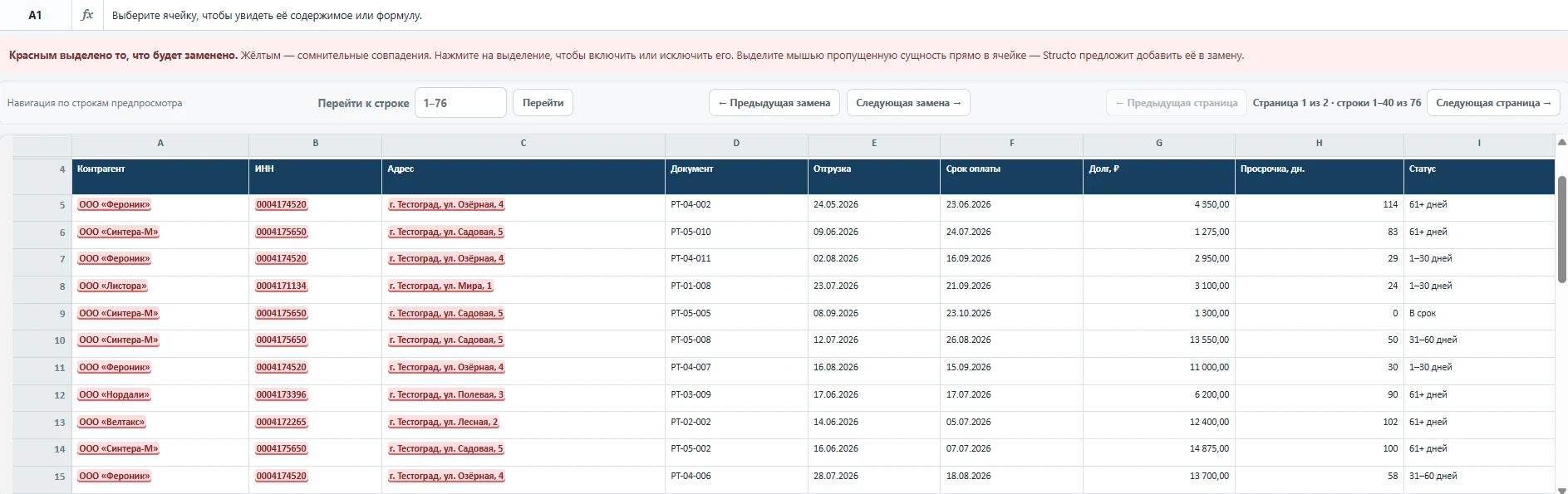Toggle highlighted INN '0004173396'
This screenshot has width=1568, height=494.
click(x=282, y=395)
